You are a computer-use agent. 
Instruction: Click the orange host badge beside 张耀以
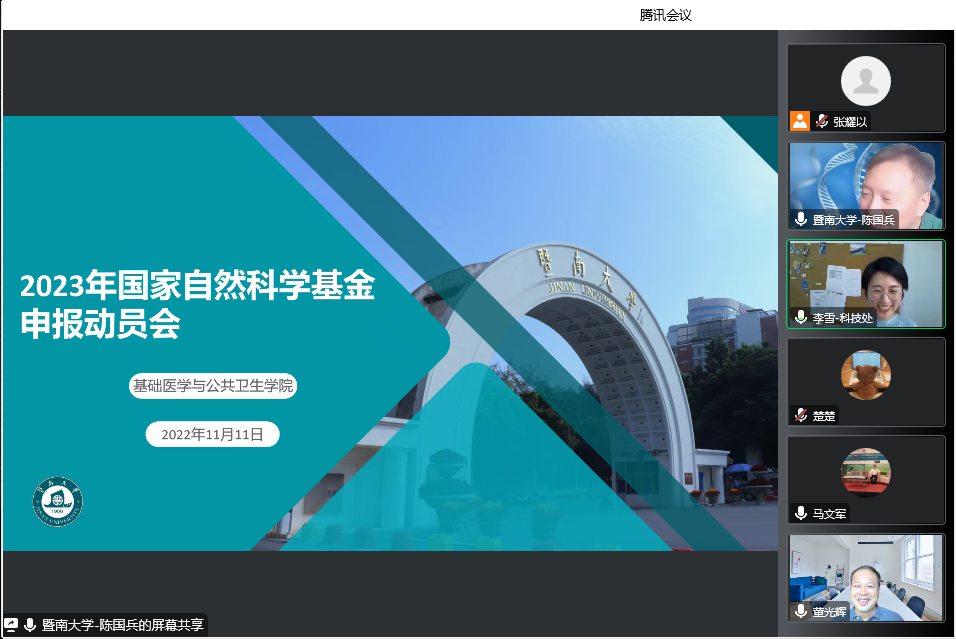(799, 121)
